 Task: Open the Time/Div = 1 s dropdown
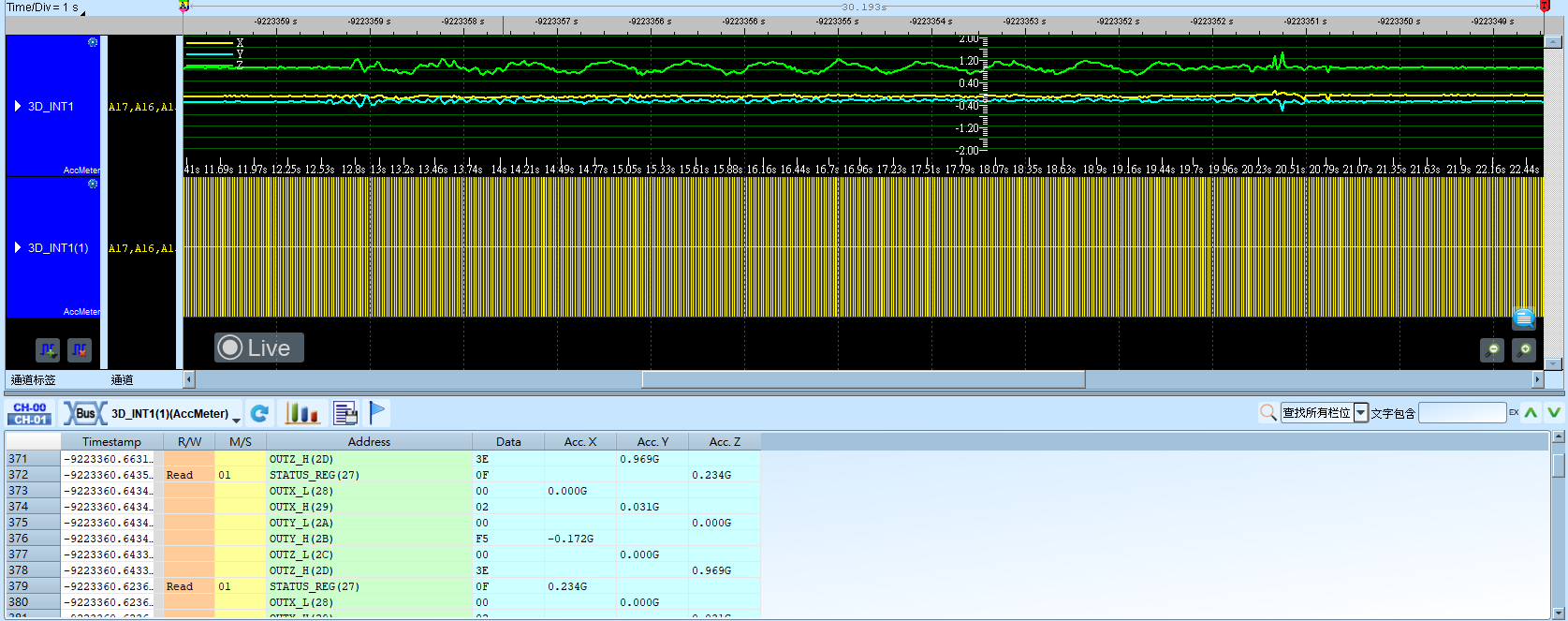[82, 12]
